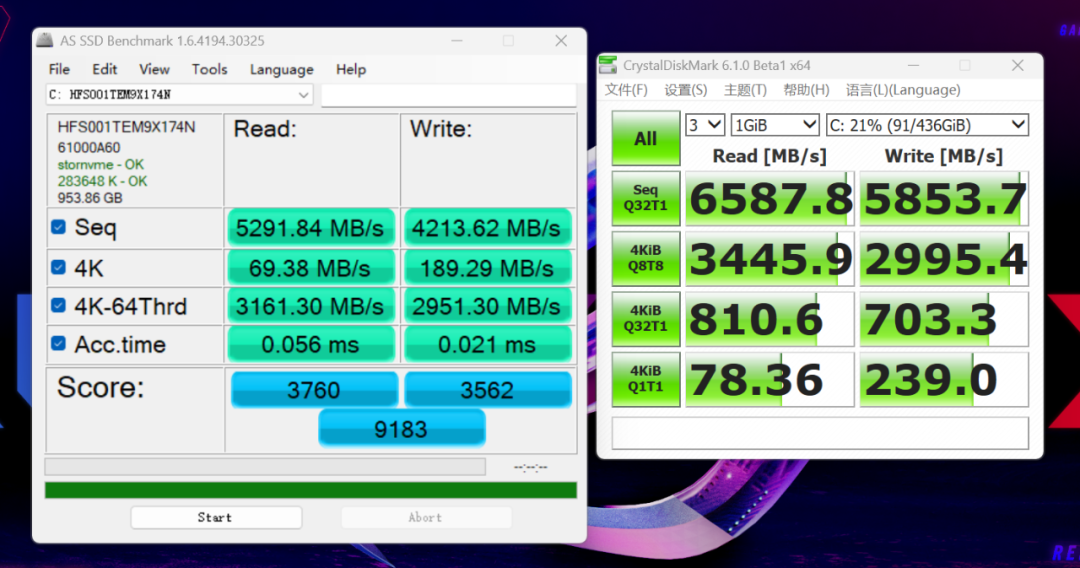Minimize the CrystalDiskMark window
Screen dimensions: 1080x568
[x=913, y=65]
